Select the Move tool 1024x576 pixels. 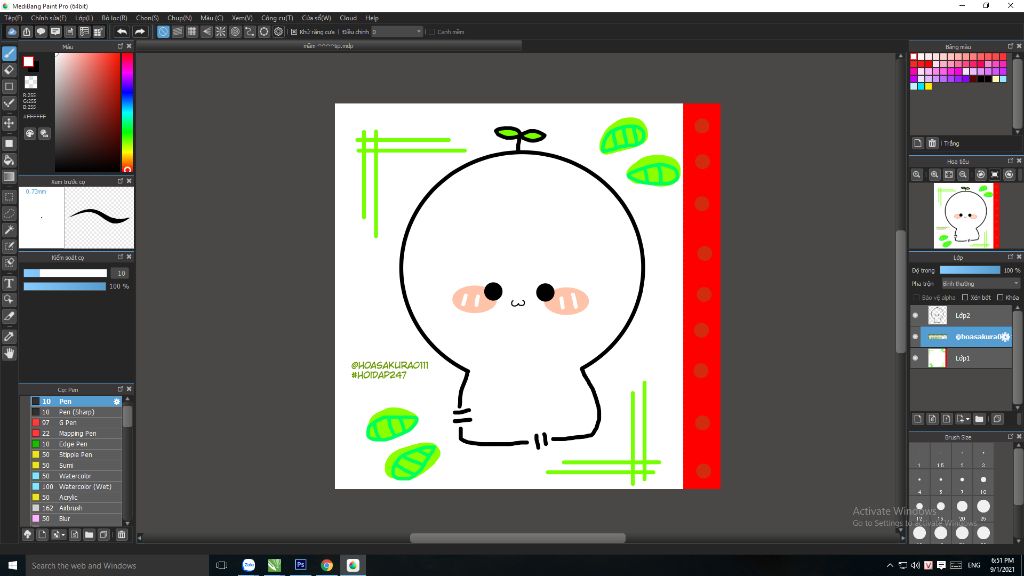[x=9, y=123]
